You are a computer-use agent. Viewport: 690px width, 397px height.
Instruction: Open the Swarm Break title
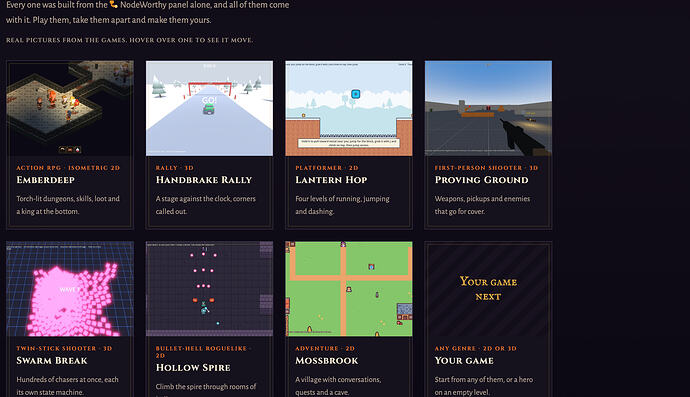coord(52,360)
